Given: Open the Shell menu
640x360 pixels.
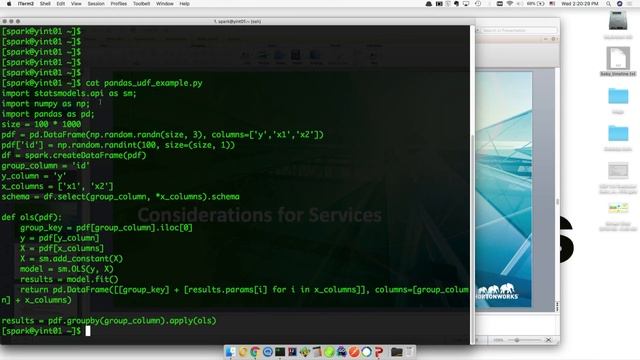Looking at the screenshot, I should tap(45, 4).
